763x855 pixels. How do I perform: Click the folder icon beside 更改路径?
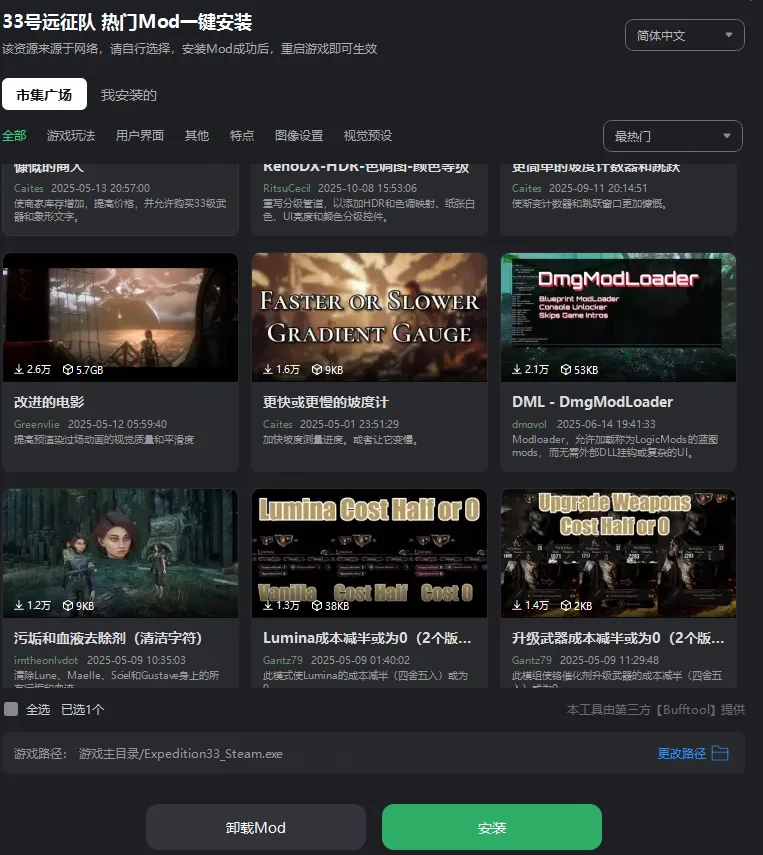point(720,753)
